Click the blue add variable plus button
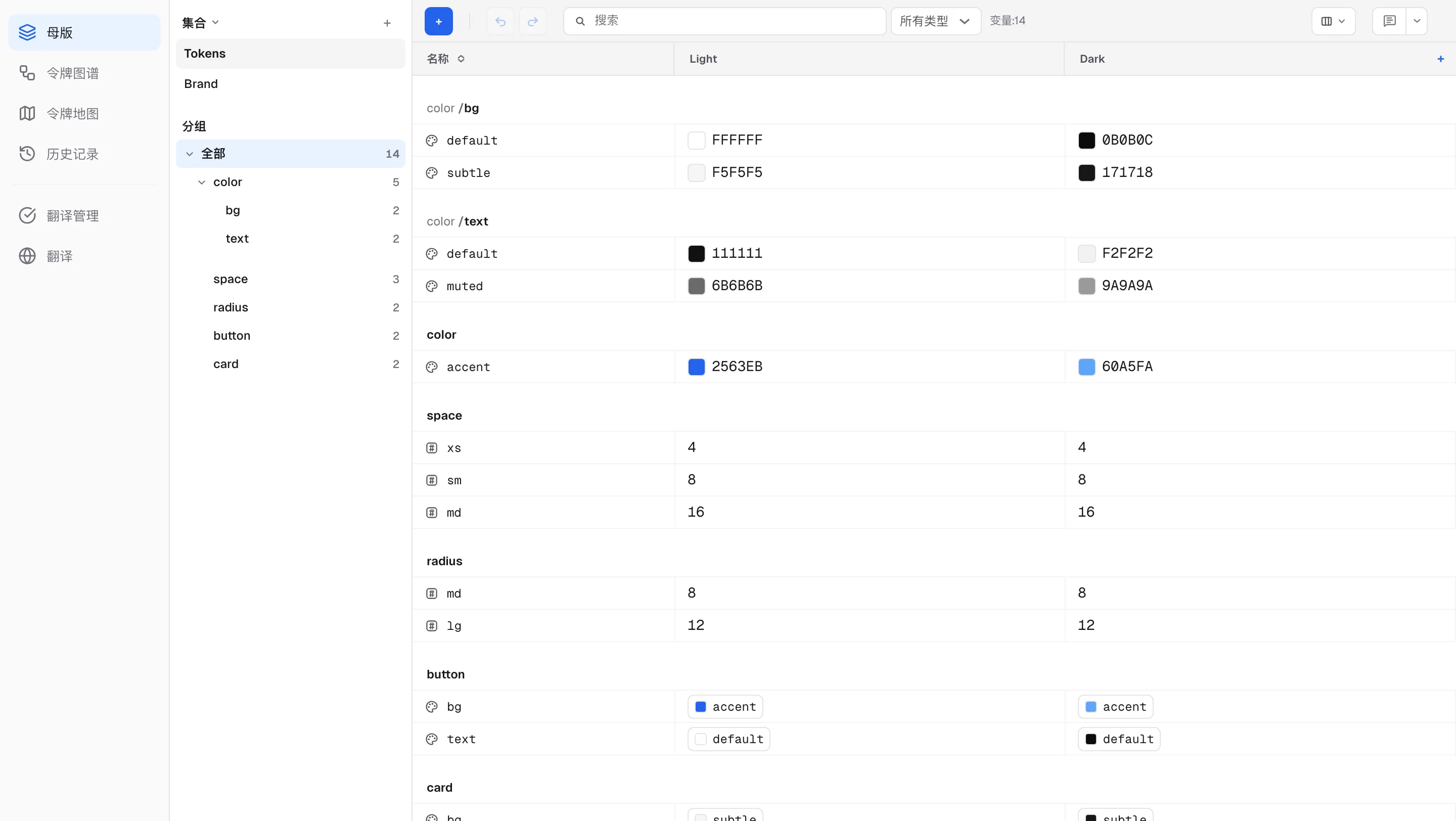Image resolution: width=1456 pixels, height=821 pixels. [438, 21]
